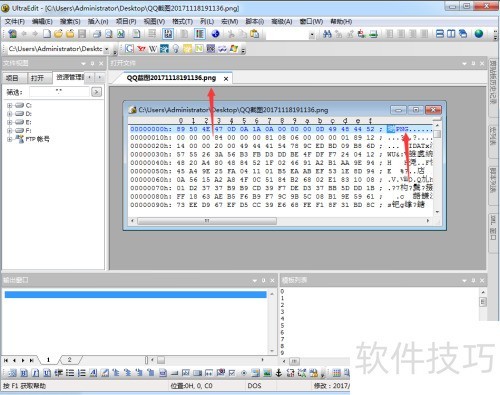
Task: Click the Save diskette icon
Action: [x=82, y=34]
